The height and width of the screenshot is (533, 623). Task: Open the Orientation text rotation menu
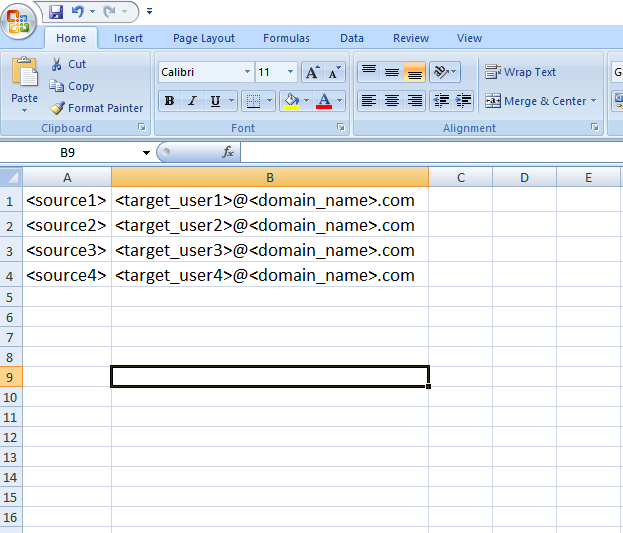tap(445, 72)
